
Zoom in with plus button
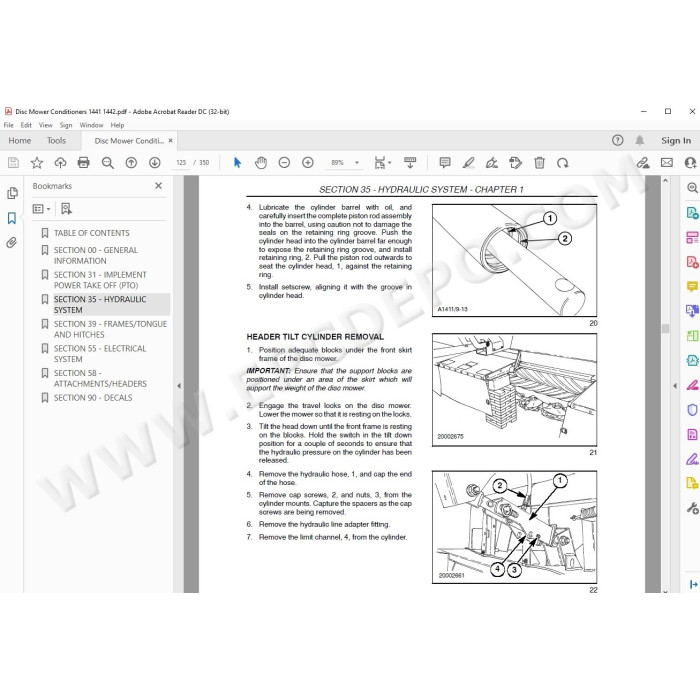coord(308,162)
